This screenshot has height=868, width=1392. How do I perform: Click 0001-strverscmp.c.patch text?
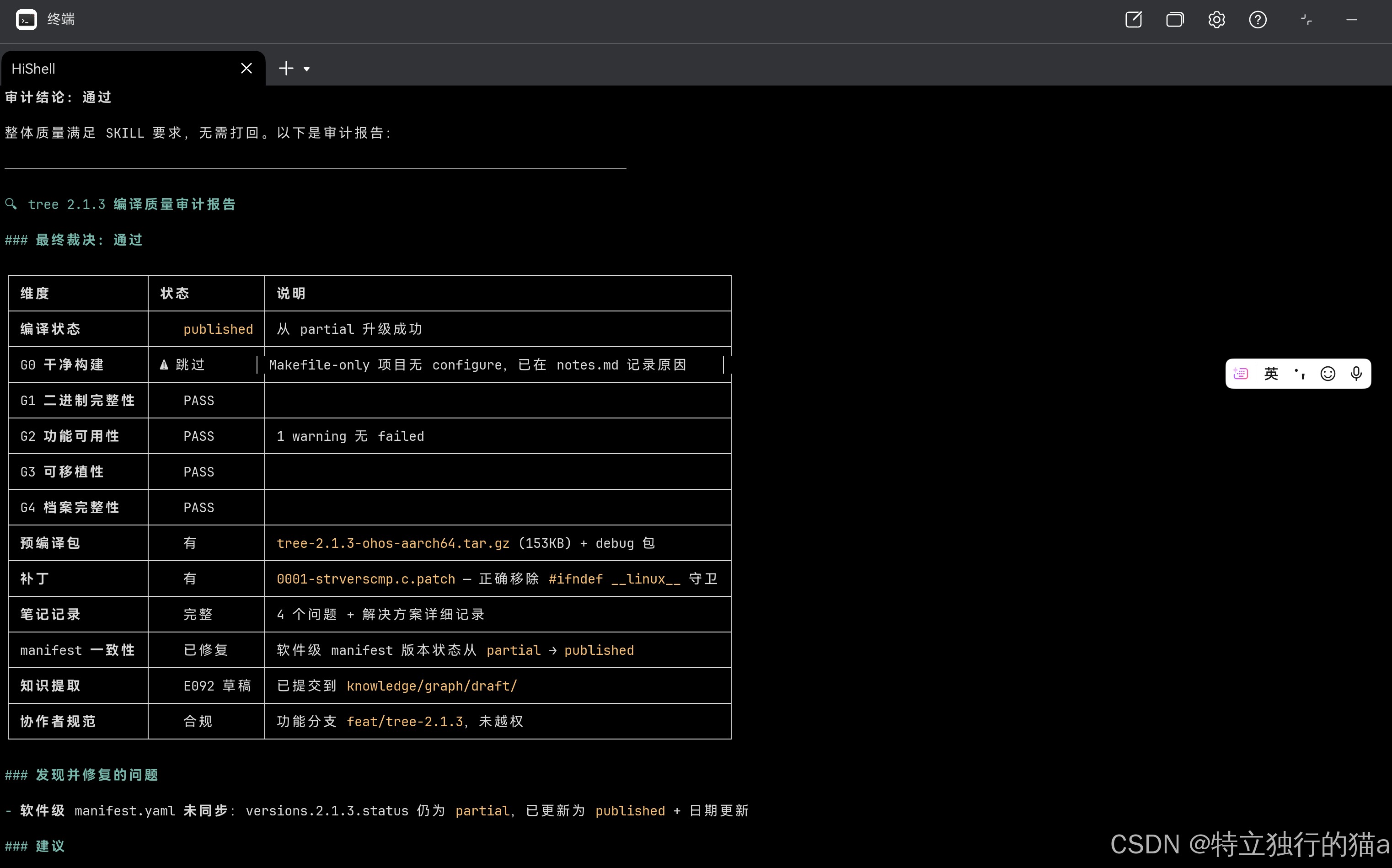pos(366,579)
